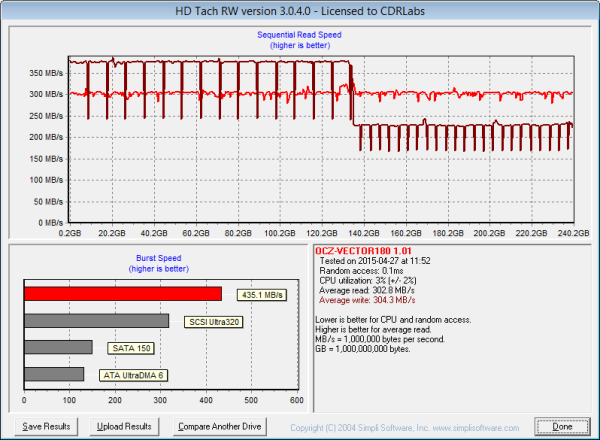The width and height of the screenshot is (600, 440).
Task: Click the ATA UltraDMA 6 gray bar
Action: click(54, 374)
